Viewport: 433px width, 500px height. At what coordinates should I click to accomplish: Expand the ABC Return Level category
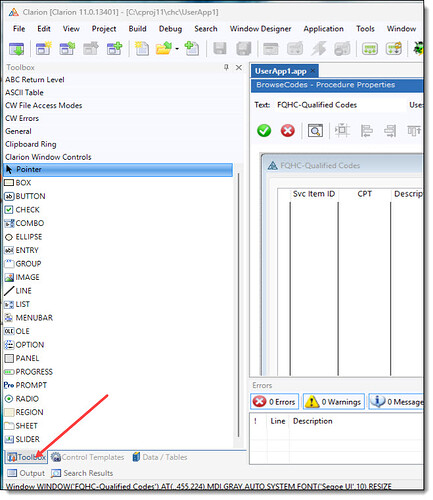click(35, 80)
